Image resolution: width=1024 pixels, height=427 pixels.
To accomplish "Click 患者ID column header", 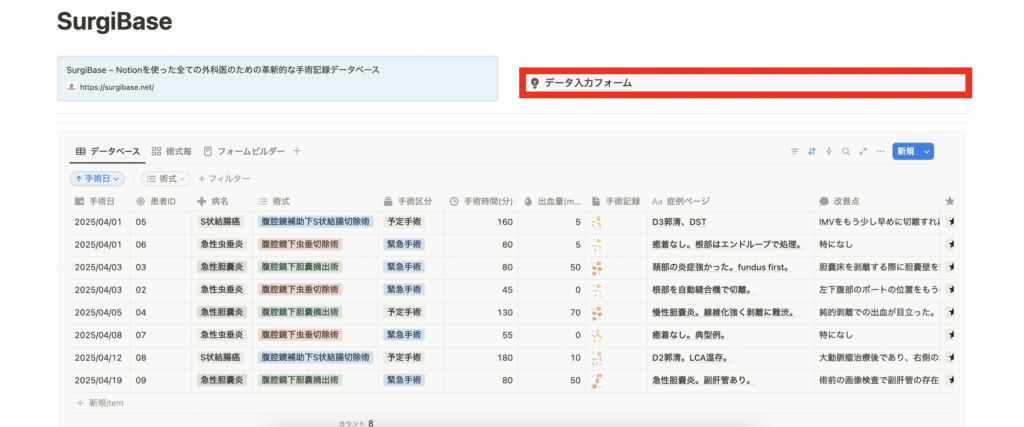I will (161, 201).
